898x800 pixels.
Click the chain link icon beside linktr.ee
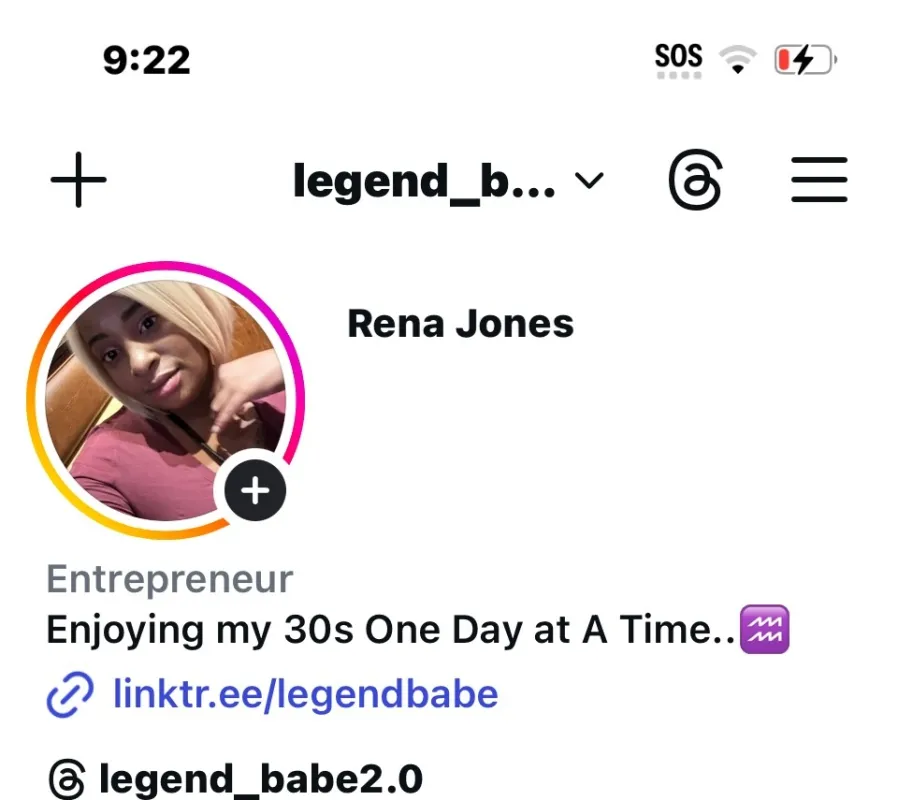pos(71,693)
